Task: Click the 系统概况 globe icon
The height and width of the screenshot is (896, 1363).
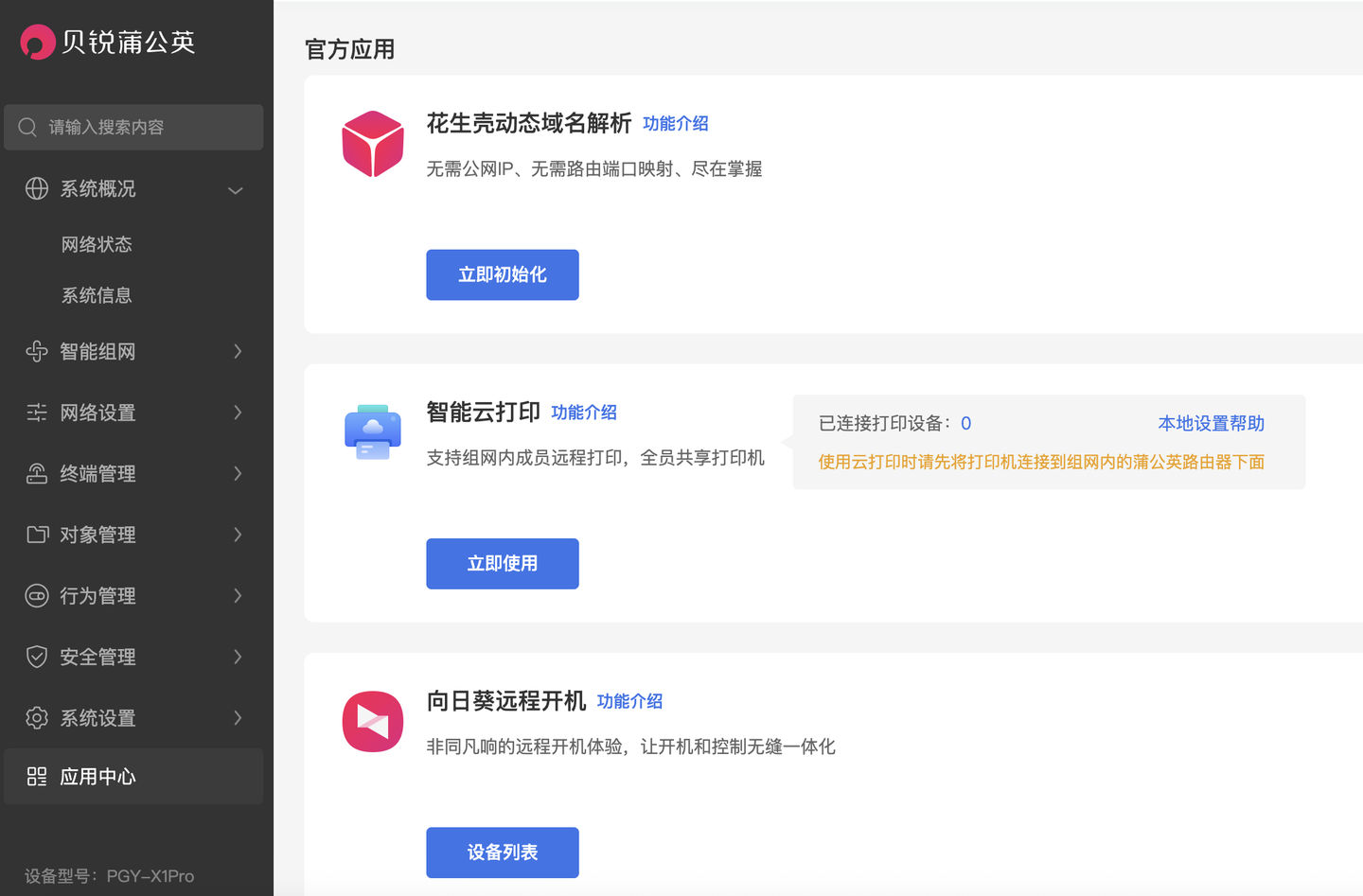Action: pyautogui.click(x=37, y=188)
